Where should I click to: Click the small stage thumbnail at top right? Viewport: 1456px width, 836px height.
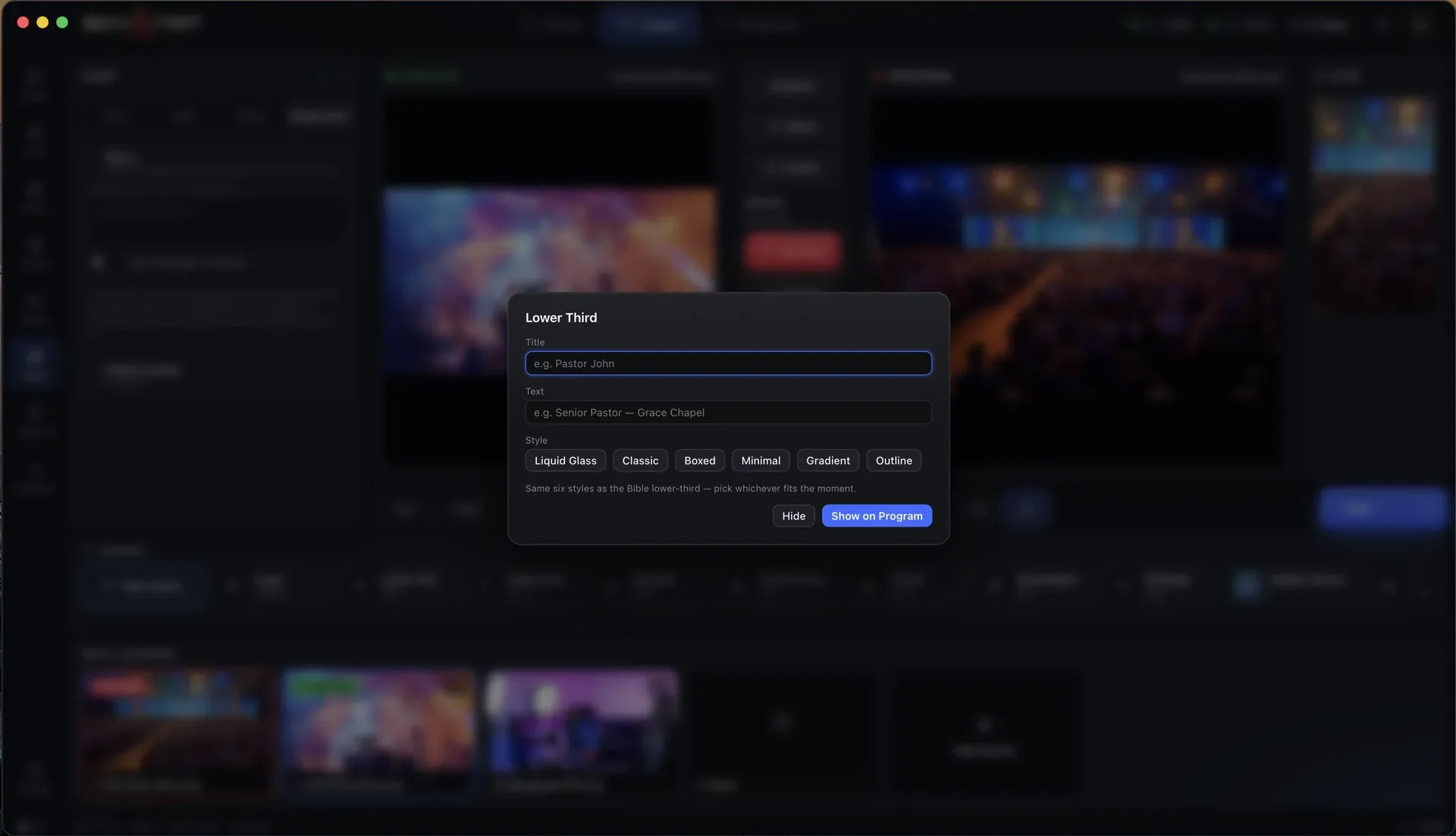tap(1374, 135)
